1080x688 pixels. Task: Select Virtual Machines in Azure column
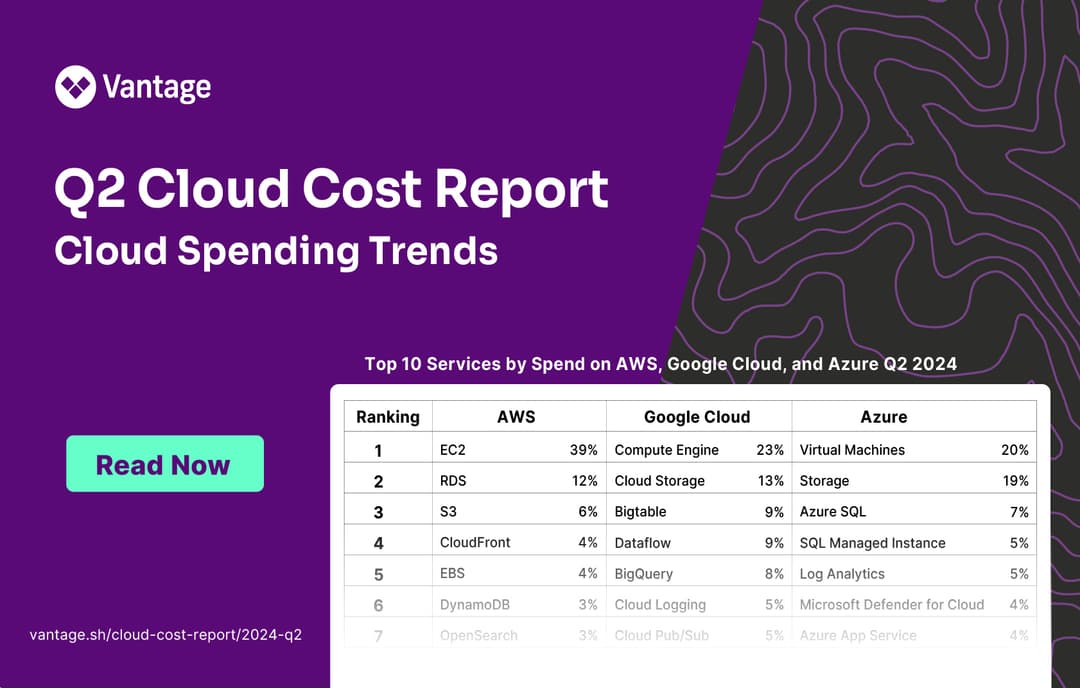pos(852,450)
